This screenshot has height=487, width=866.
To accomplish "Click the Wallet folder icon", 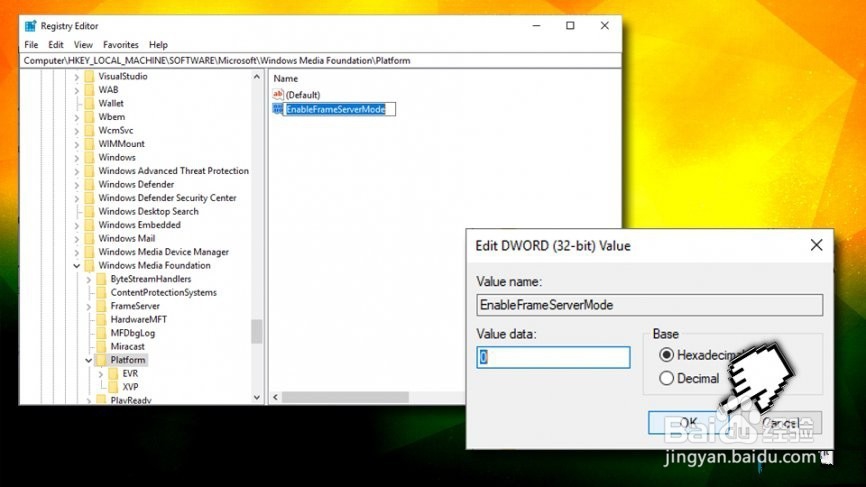I will [89, 103].
